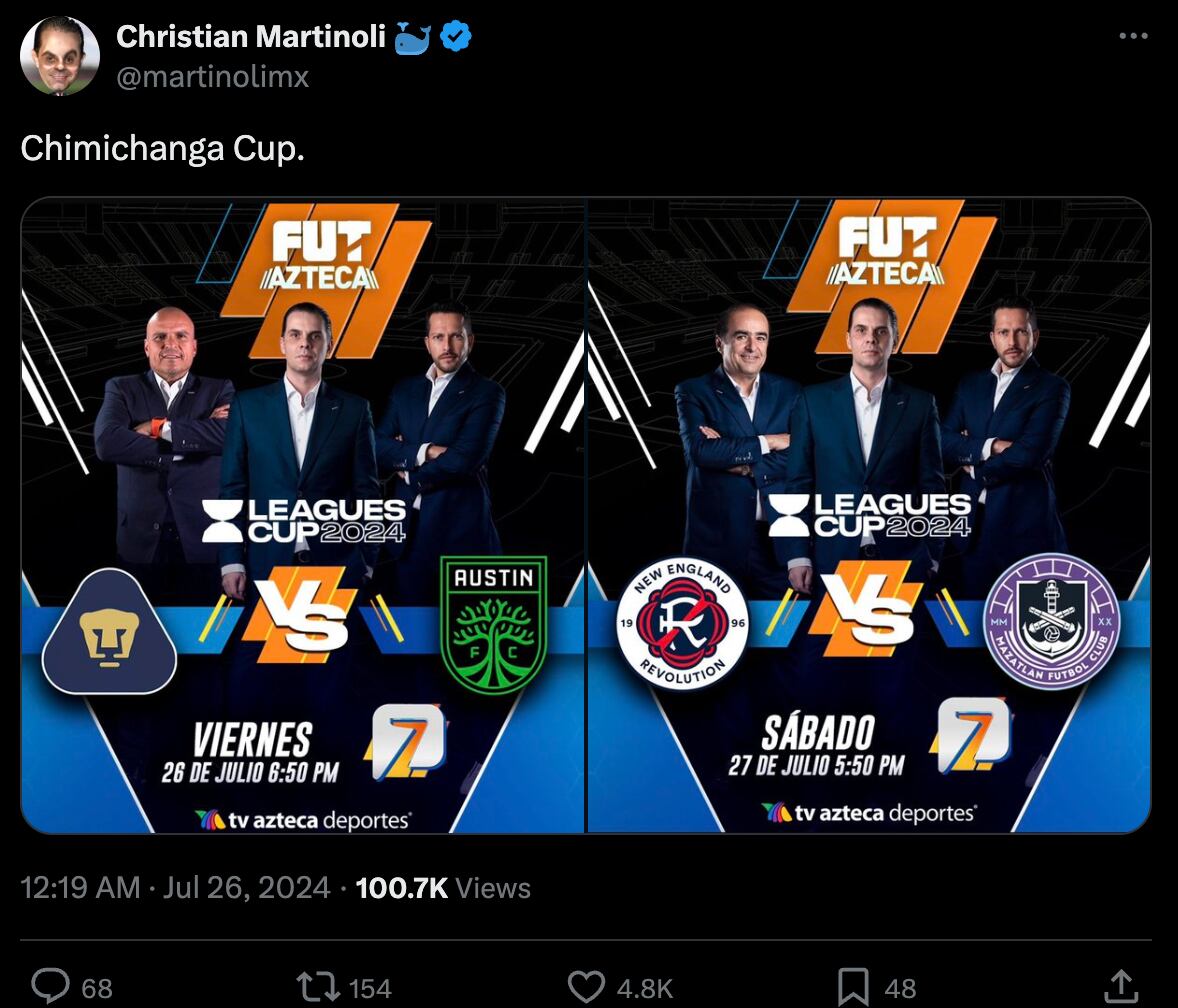Click the whale emoji beside the name
The width and height of the screenshot is (1178, 1008).
pyautogui.click(x=413, y=38)
